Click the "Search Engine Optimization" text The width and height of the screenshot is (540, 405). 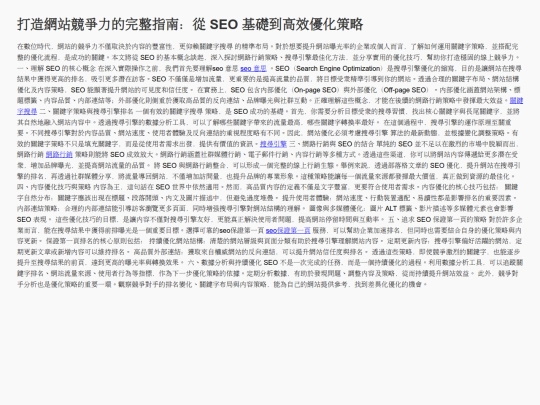[338, 69]
